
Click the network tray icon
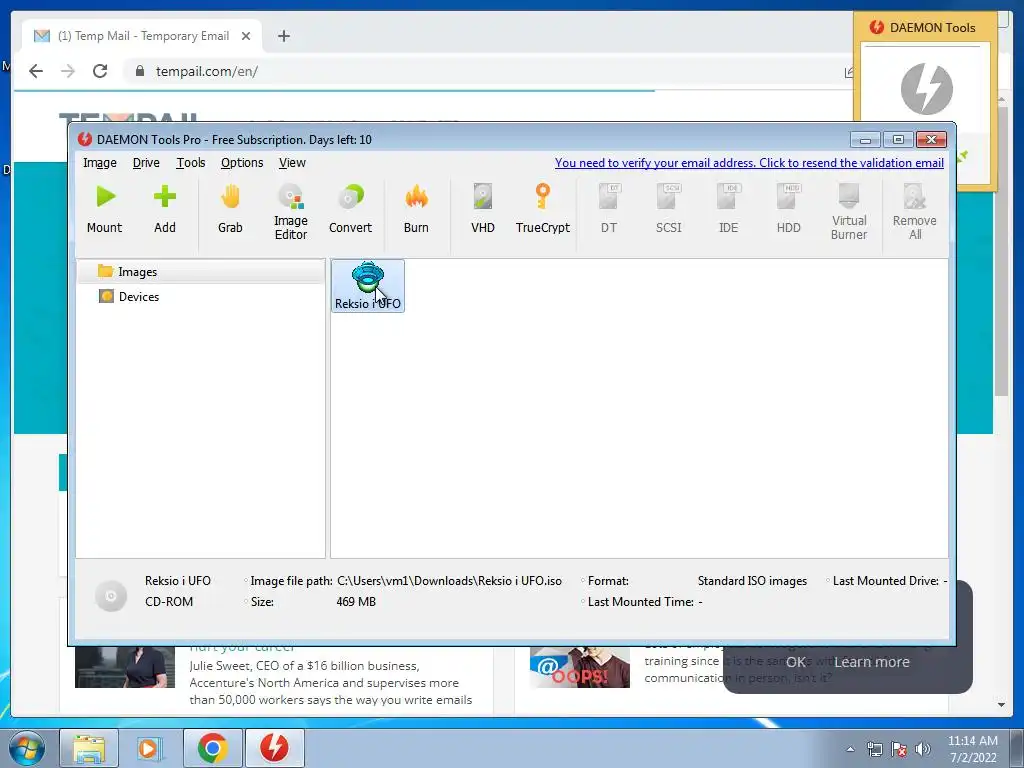(x=874, y=749)
